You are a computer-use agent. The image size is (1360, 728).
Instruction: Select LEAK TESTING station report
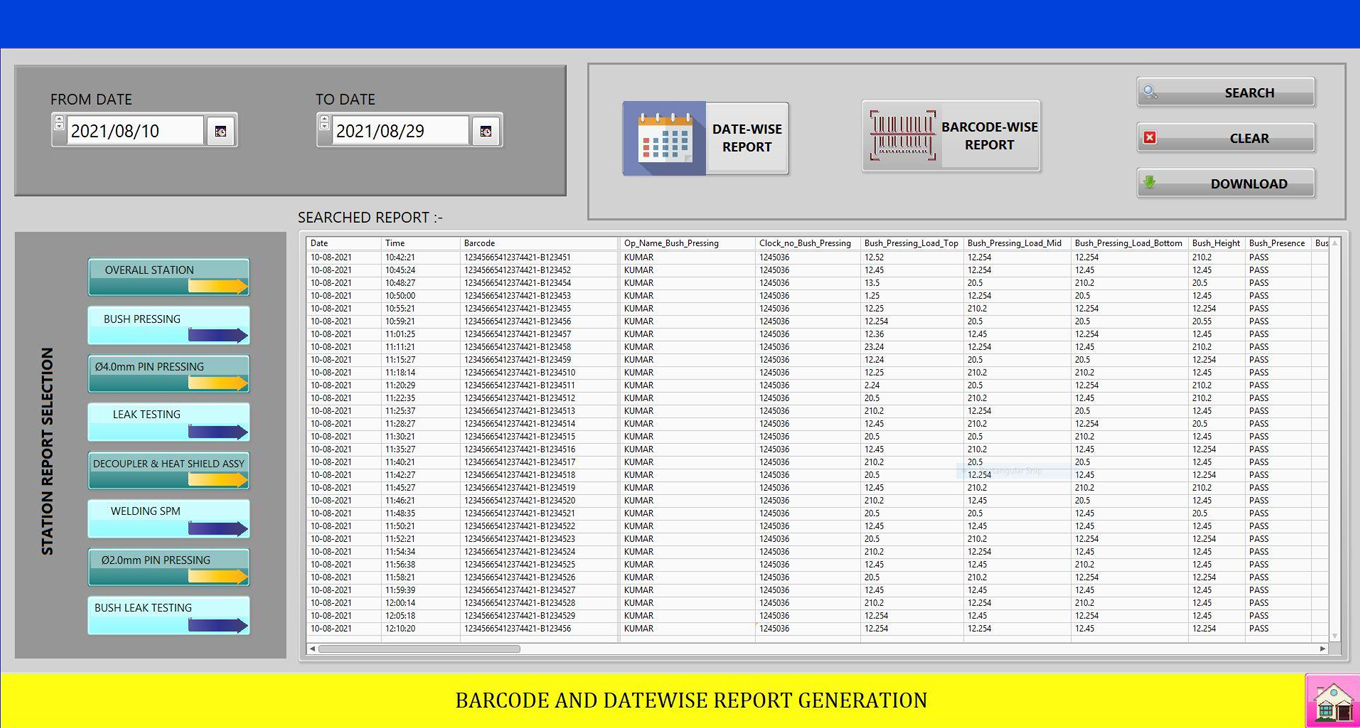pyautogui.click(x=168, y=422)
